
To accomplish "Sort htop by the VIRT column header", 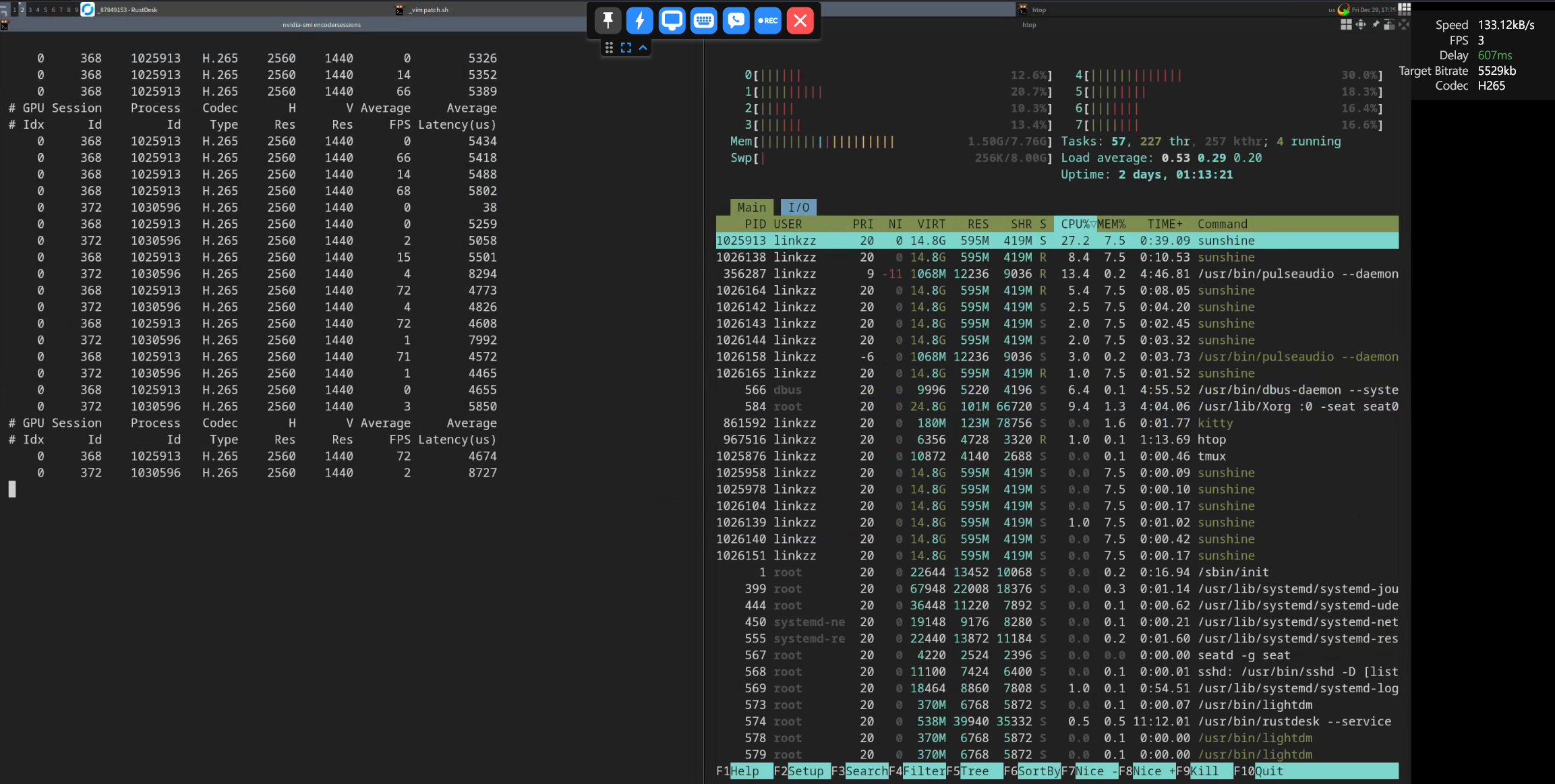I will [x=931, y=224].
